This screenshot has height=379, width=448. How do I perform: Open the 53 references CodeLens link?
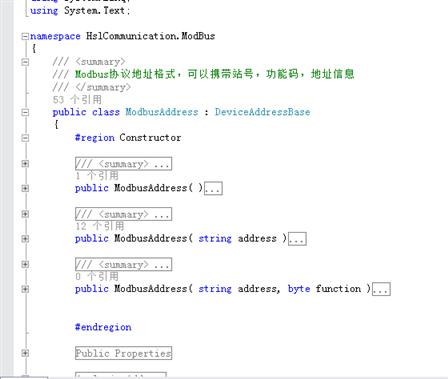pos(77,99)
